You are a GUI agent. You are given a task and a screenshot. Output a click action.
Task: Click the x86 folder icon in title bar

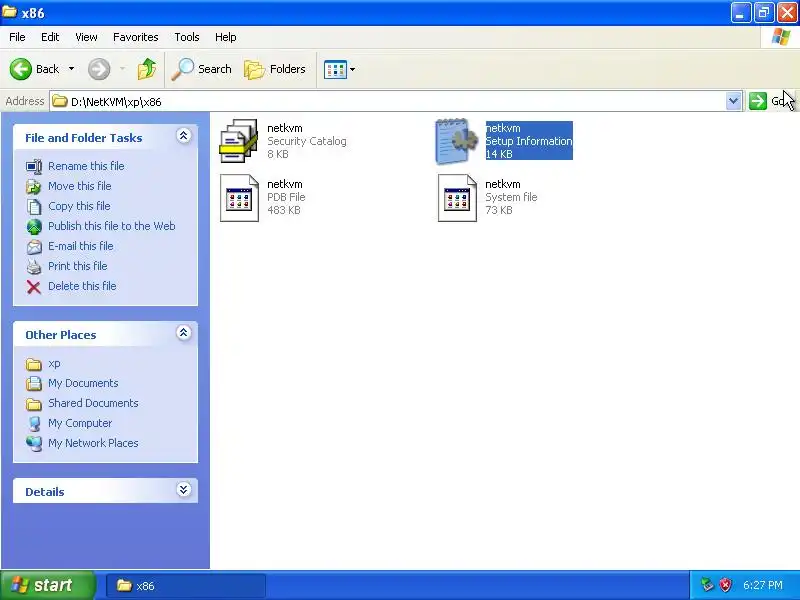tap(10, 12)
